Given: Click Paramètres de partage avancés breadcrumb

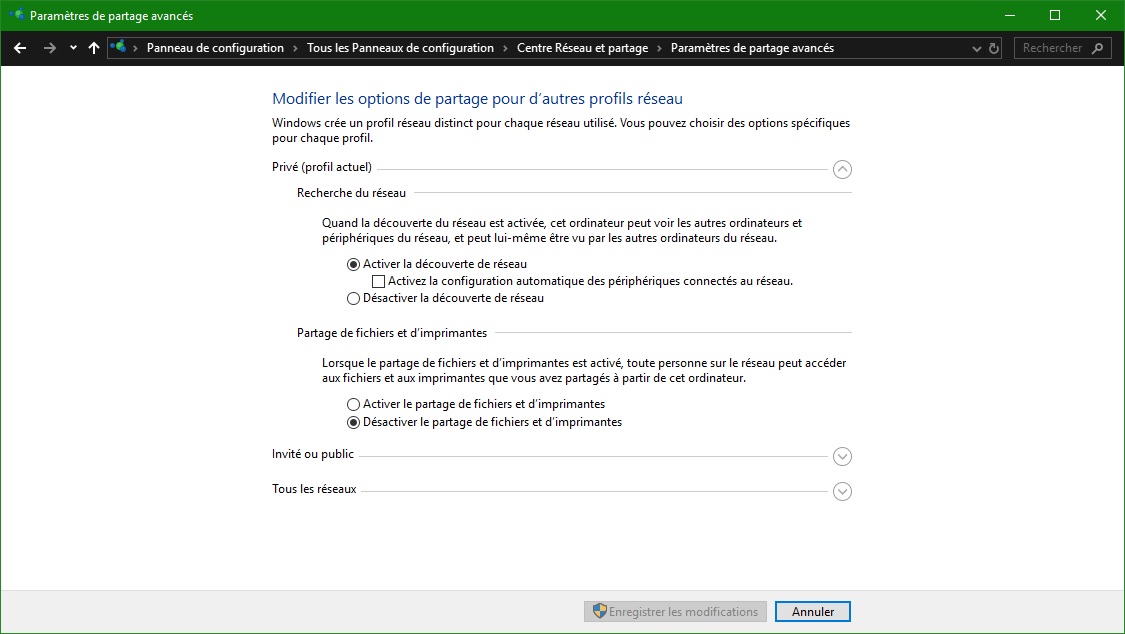Looking at the screenshot, I should (x=752, y=48).
